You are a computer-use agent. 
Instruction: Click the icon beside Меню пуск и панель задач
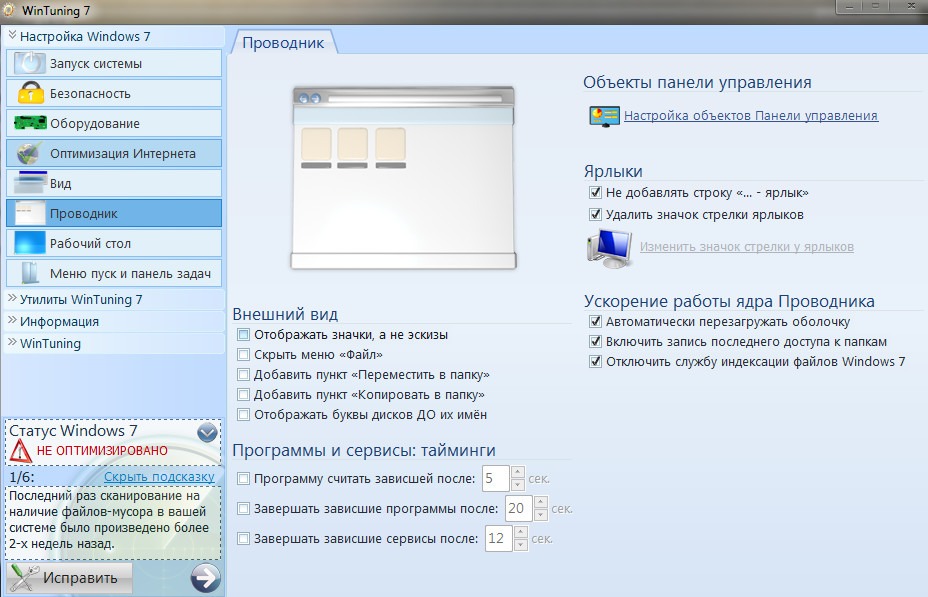[x=30, y=273]
